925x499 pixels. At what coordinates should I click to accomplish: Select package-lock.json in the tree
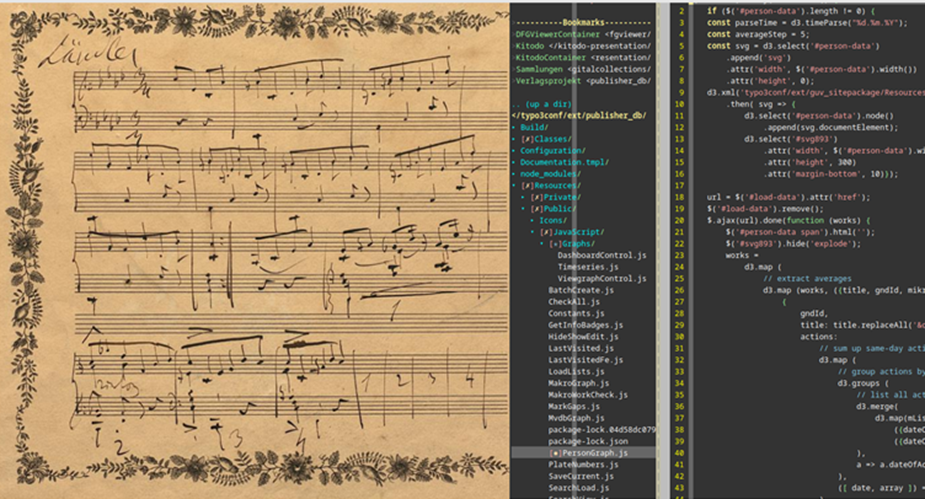[588, 441]
